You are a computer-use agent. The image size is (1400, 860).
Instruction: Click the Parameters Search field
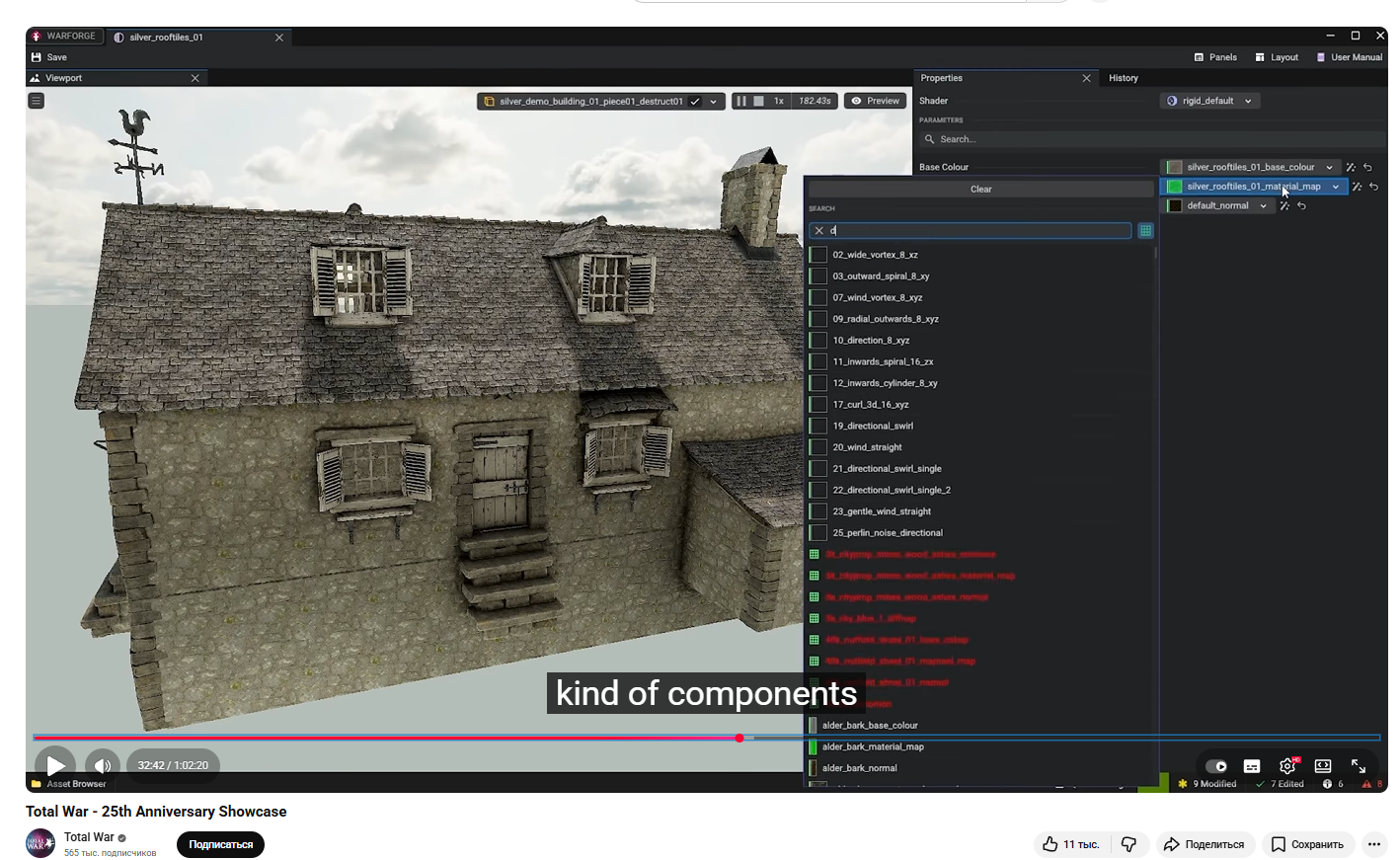pos(1151,139)
